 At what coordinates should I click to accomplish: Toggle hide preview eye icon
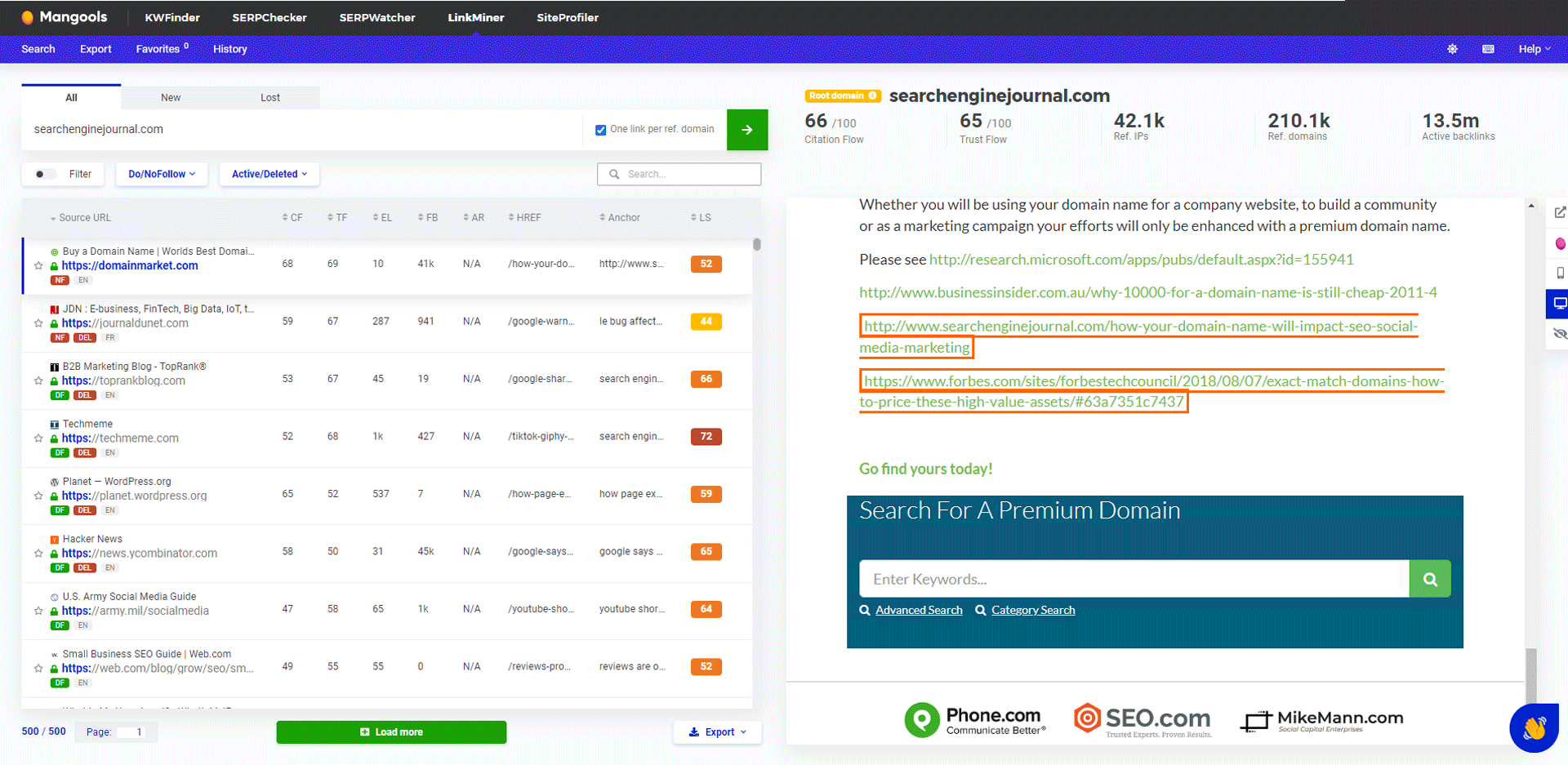[x=1560, y=334]
